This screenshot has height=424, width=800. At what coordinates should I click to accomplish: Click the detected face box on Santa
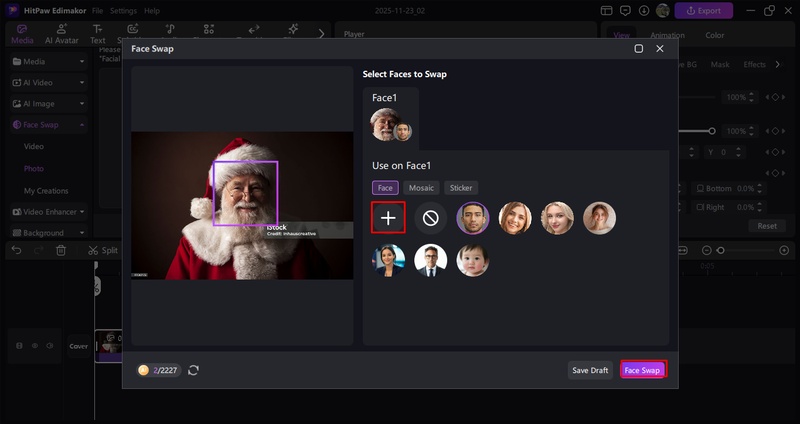click(x=245, y=193)
